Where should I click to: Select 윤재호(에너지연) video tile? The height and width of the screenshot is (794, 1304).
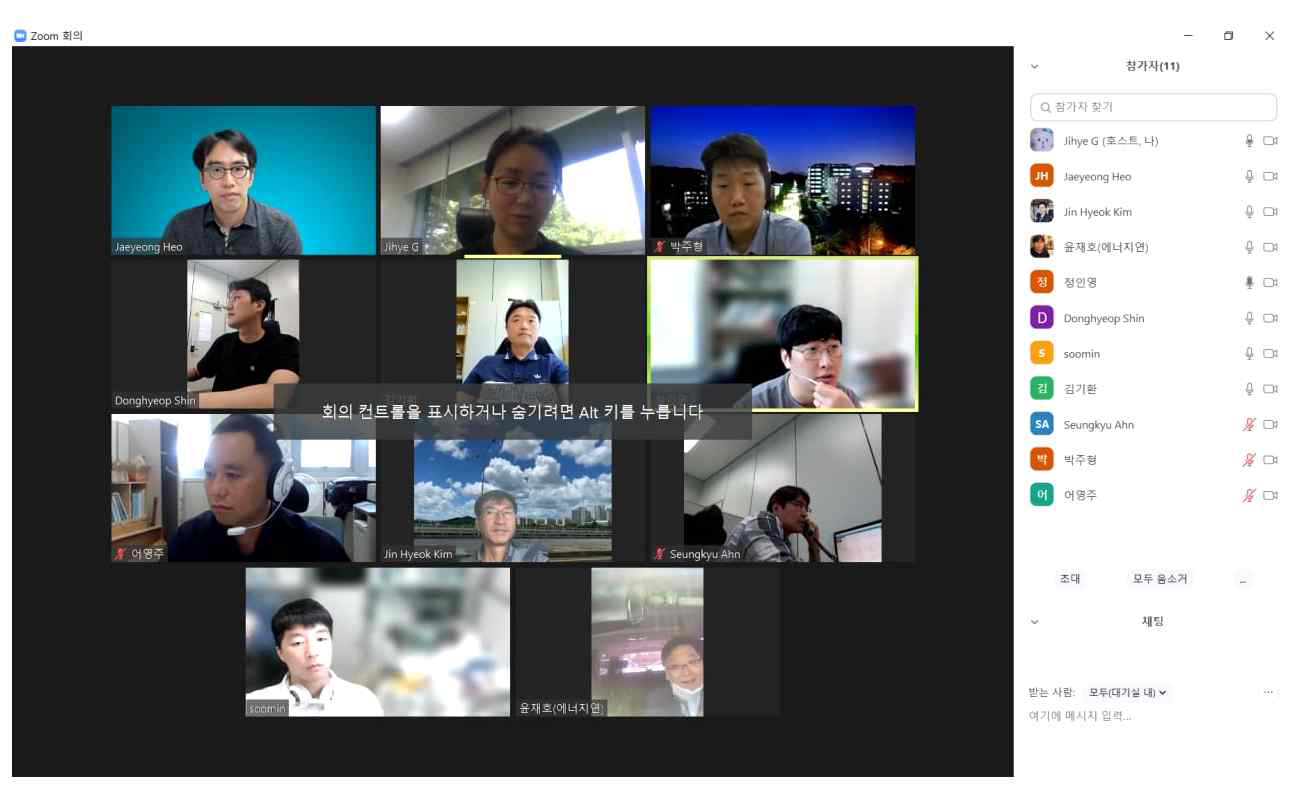647,642
